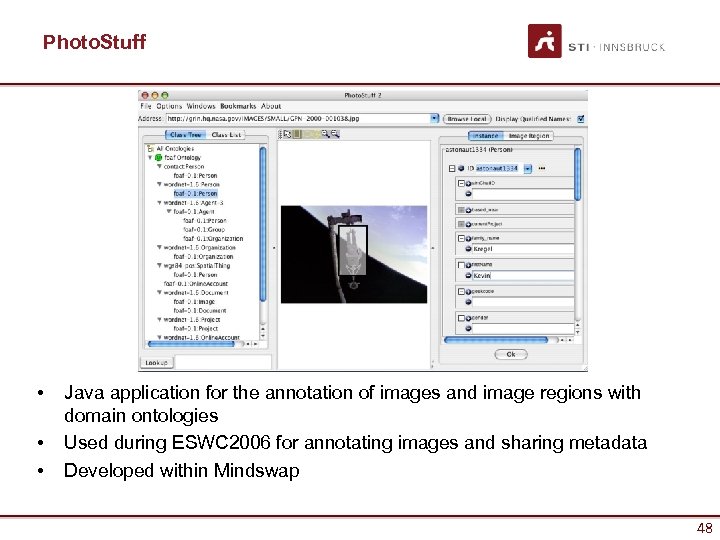Toggle the based_near property checkbox
The image size is (720, 540).
[461, 210]
